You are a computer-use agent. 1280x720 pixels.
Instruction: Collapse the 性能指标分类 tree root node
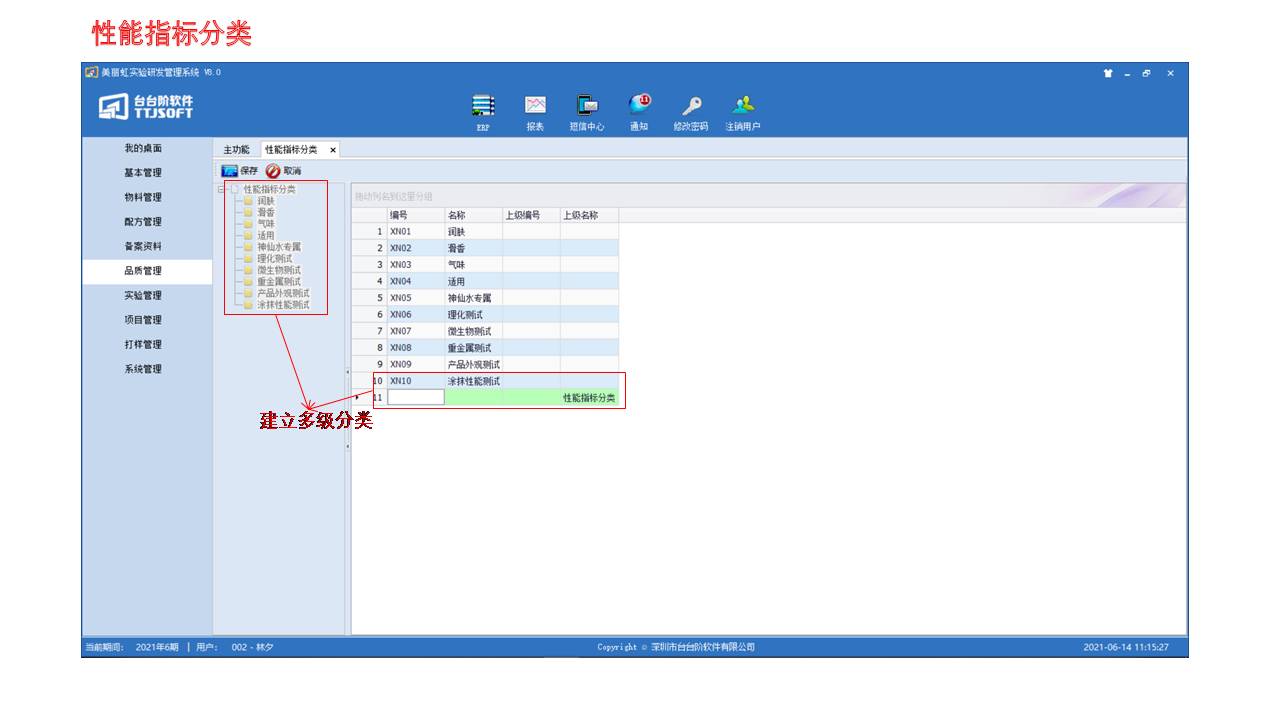pos(221,189)
